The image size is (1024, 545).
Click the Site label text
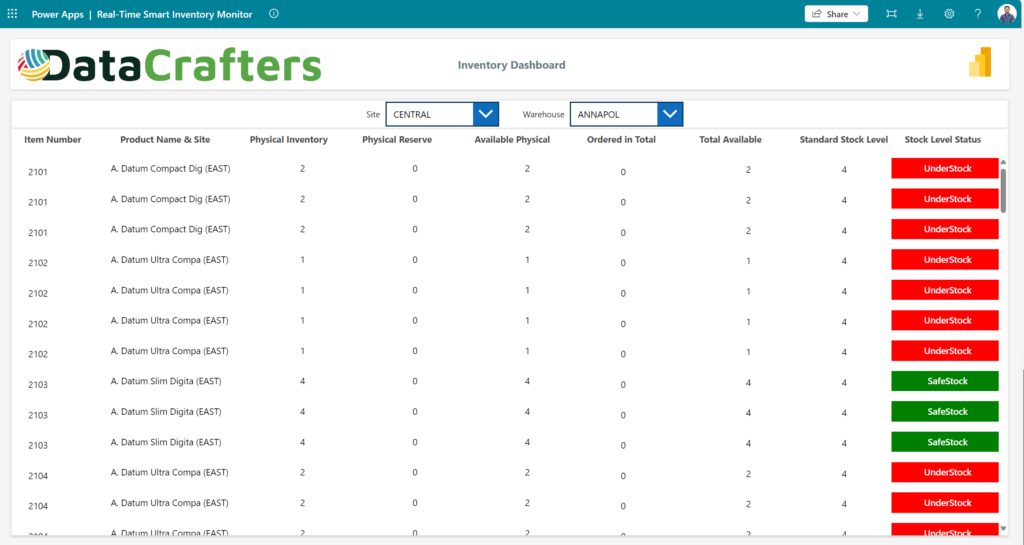(373, 114)
